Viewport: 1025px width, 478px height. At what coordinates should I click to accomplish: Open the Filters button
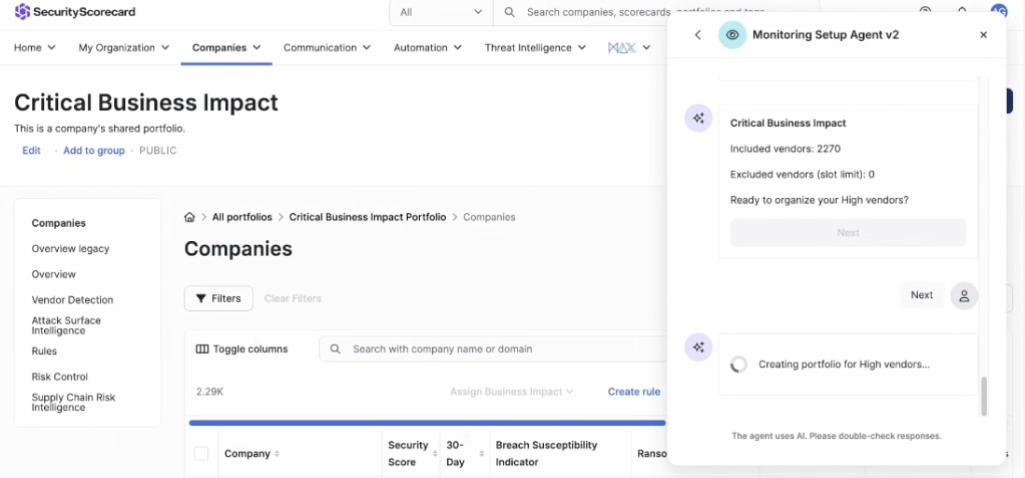pyautogui.click(x=218, y=298)
